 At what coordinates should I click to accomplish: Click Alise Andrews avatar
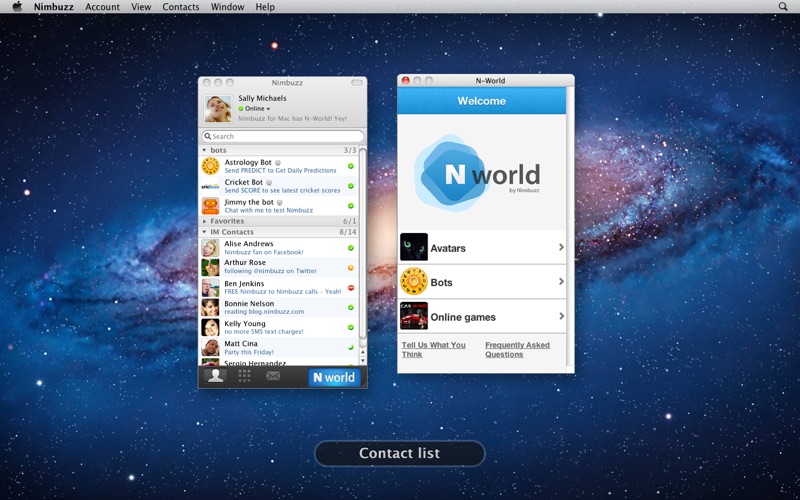click(210, 248)
